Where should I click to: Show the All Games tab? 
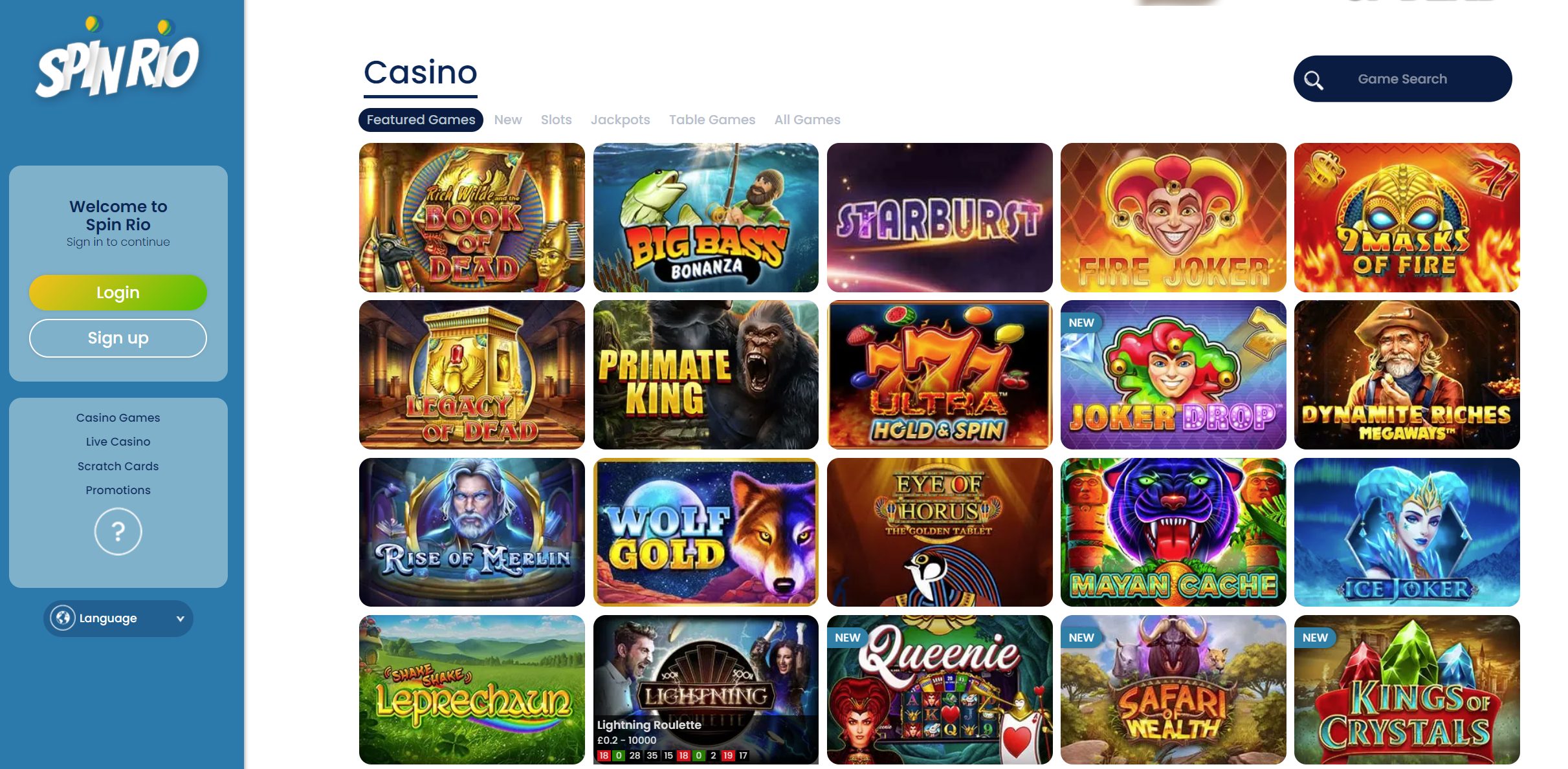[807, 120]
